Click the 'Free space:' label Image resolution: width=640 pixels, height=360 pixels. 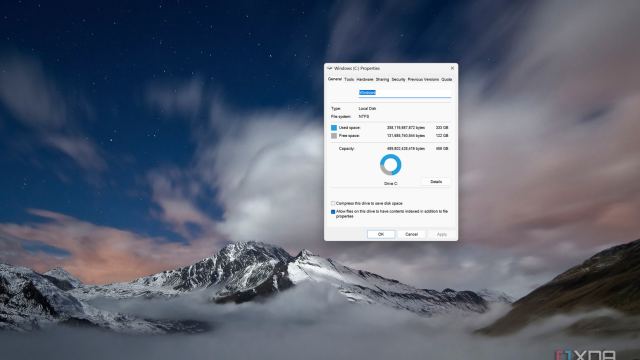pos(349,136)
